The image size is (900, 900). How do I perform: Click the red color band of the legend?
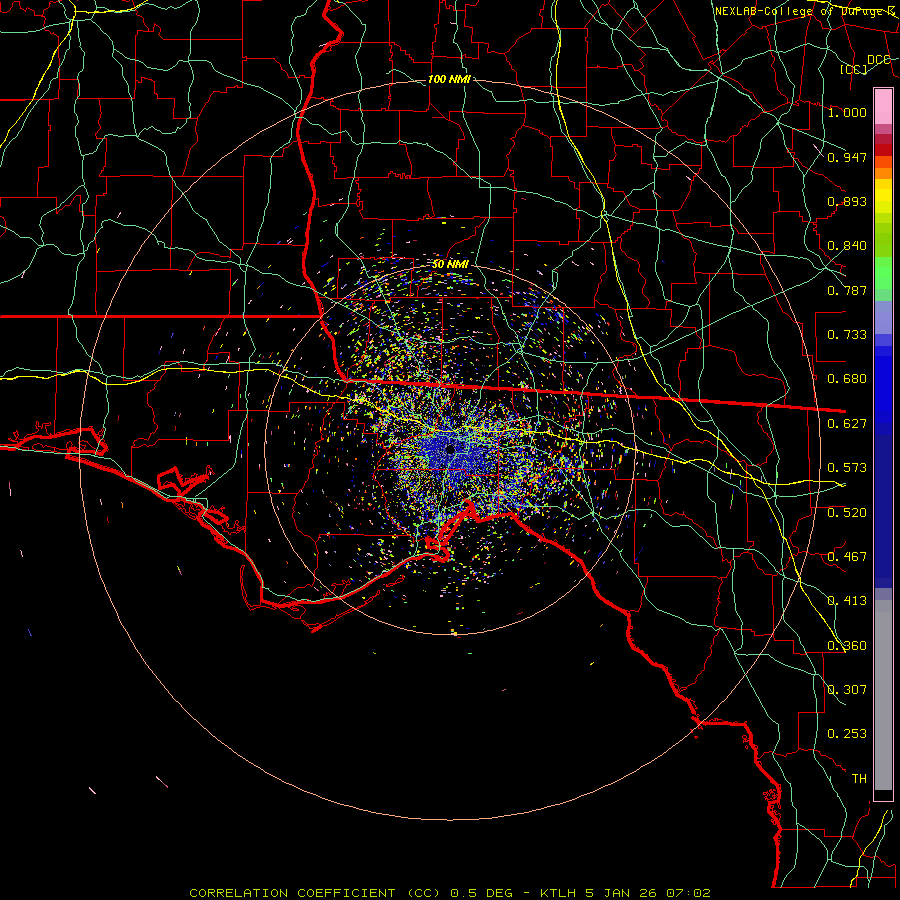(x=883, y=150)
